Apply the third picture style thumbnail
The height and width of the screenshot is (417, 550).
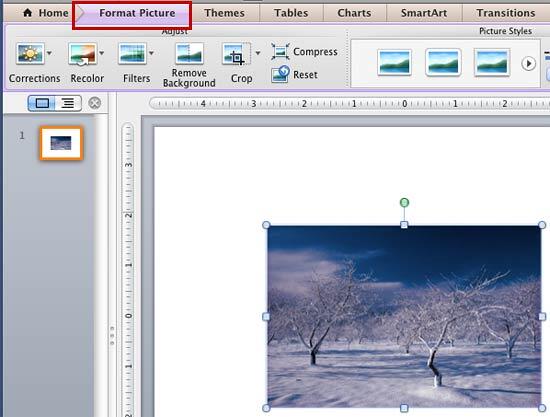click(492, 63)
